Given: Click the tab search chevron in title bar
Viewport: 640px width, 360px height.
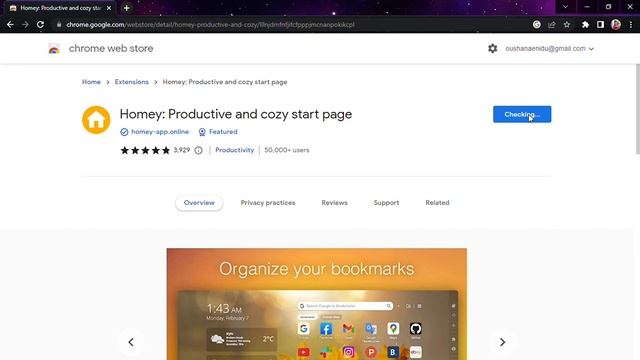Looking at the screenshot, I should 565,7.
